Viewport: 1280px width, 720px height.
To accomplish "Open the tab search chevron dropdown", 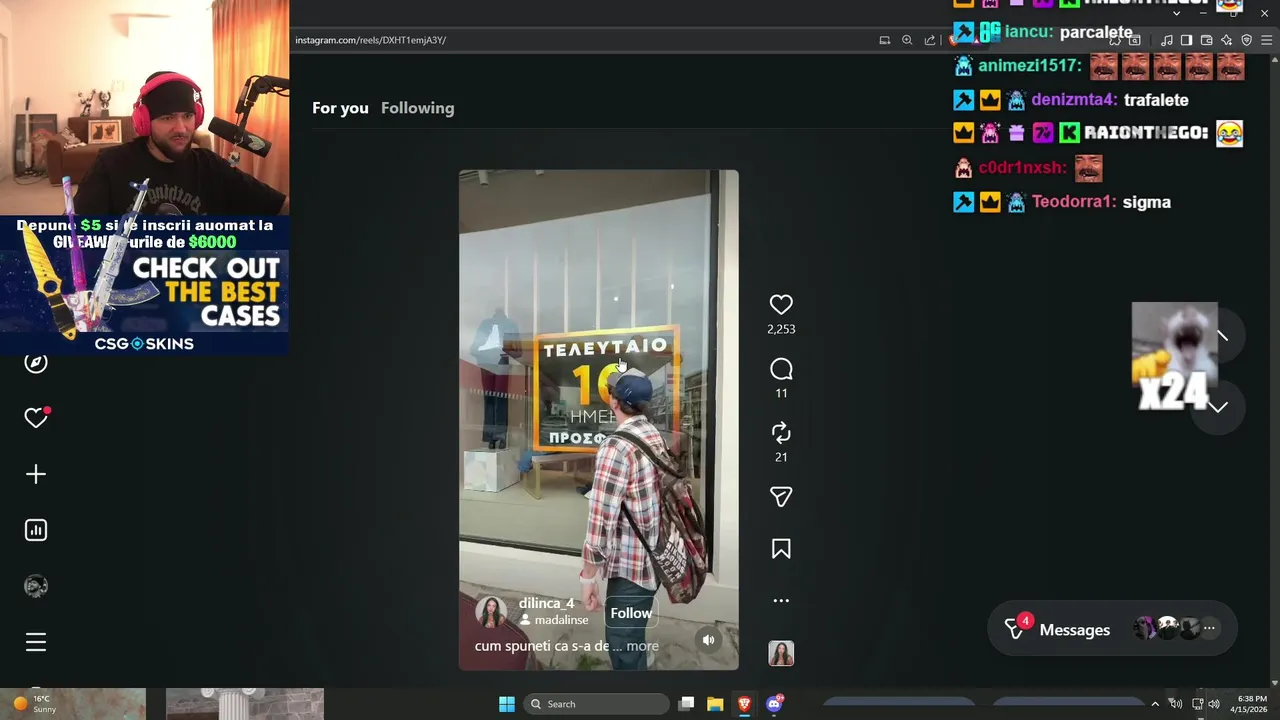I will point(1176,13).
